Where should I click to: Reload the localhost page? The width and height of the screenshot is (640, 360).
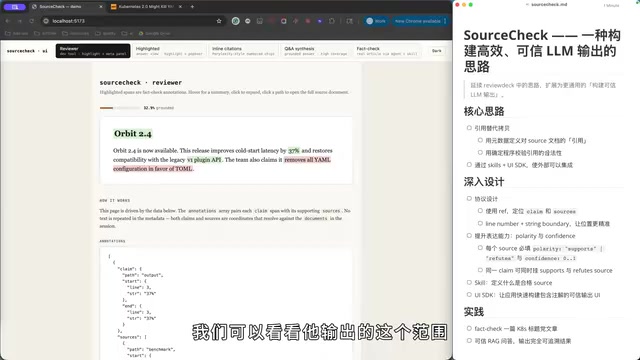31,21
